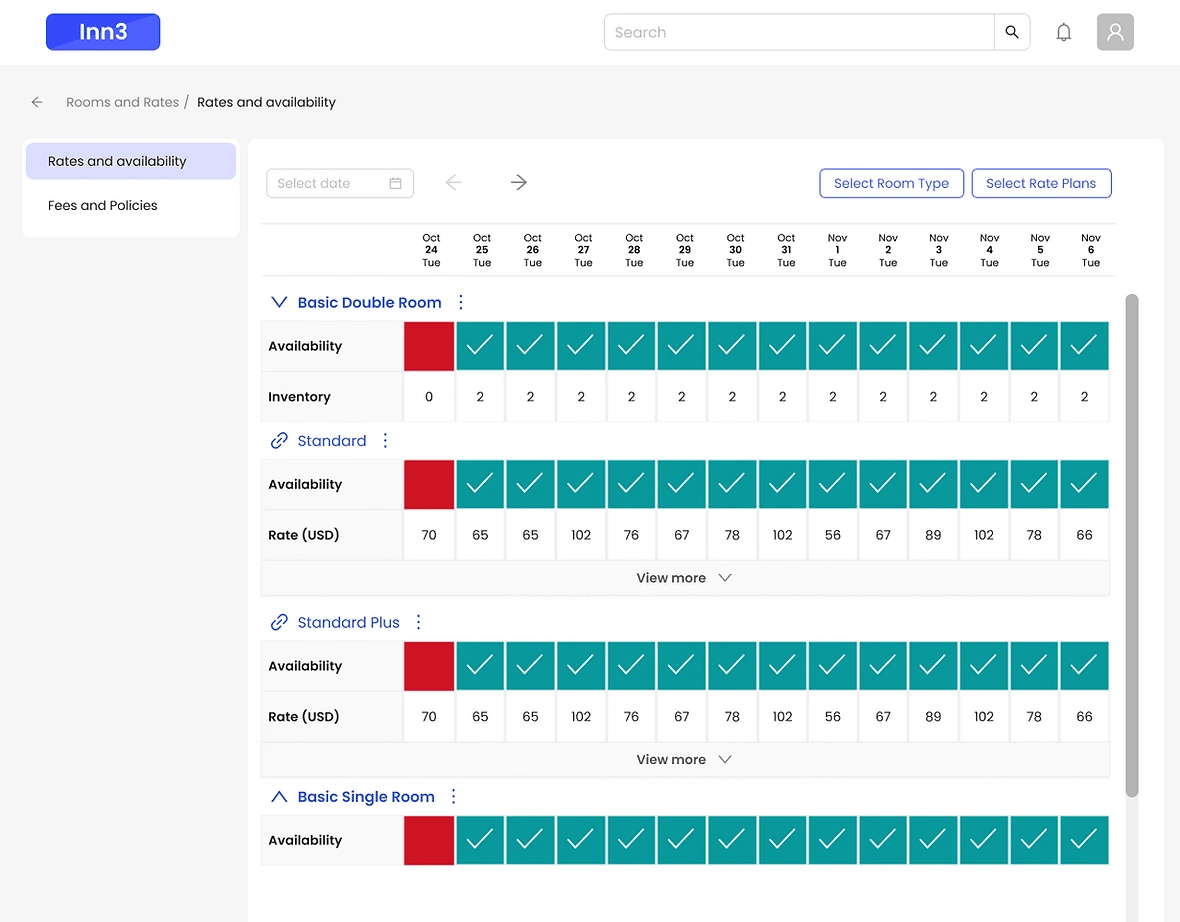Click the Select Rate Plans button
This screenshot has width=1180, height=922.
[1041, 183]
